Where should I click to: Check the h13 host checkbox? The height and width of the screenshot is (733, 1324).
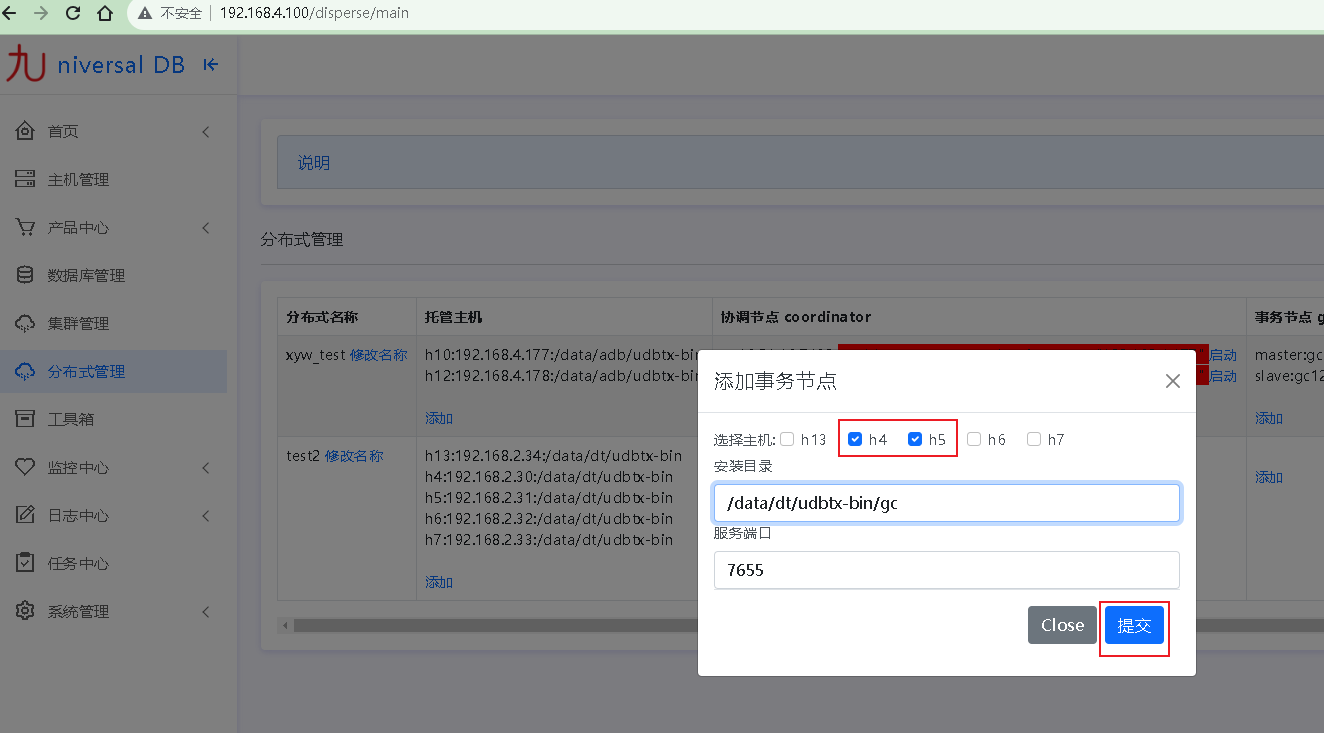[788, 439]
